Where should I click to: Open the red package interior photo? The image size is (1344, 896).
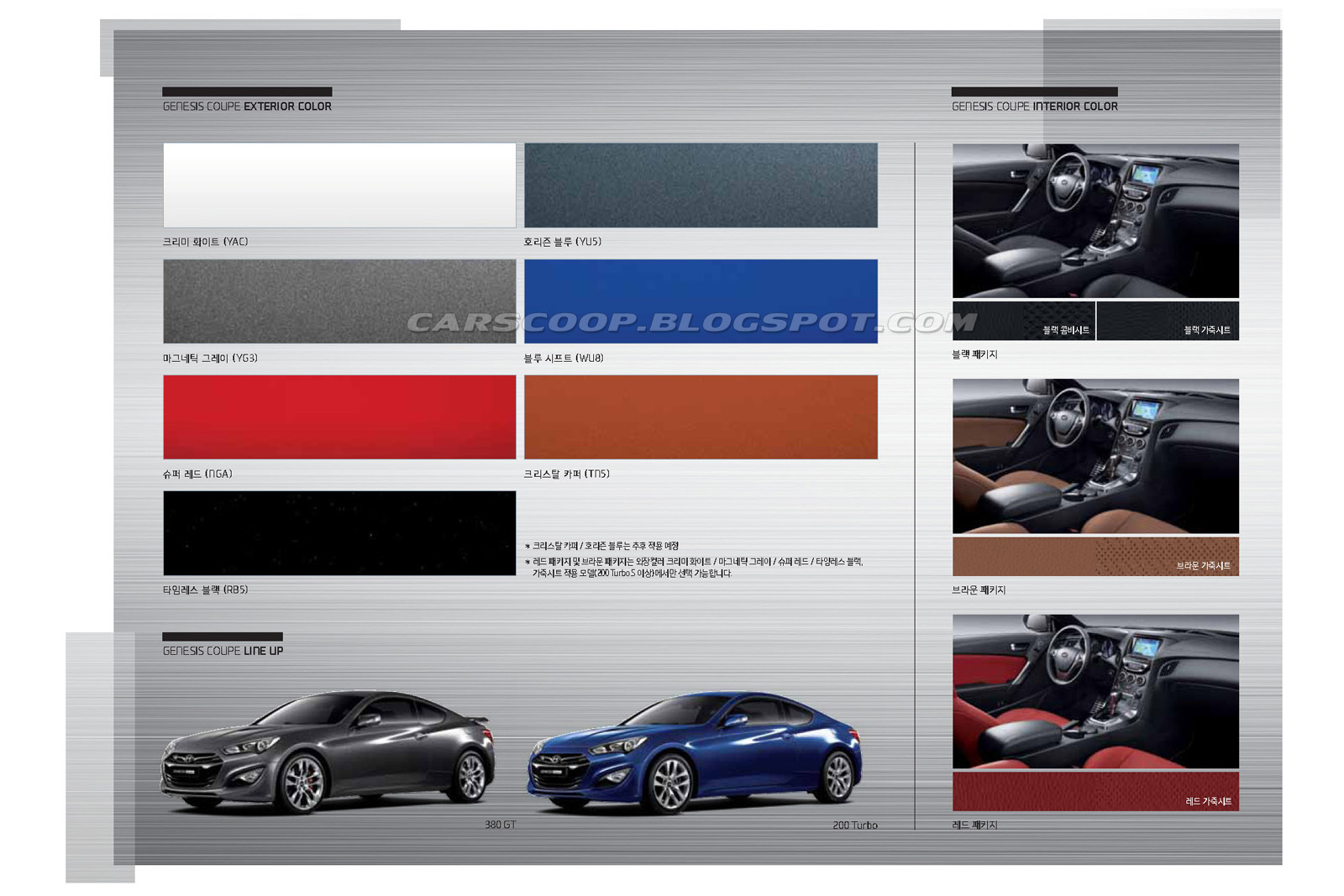point(1095,691)
